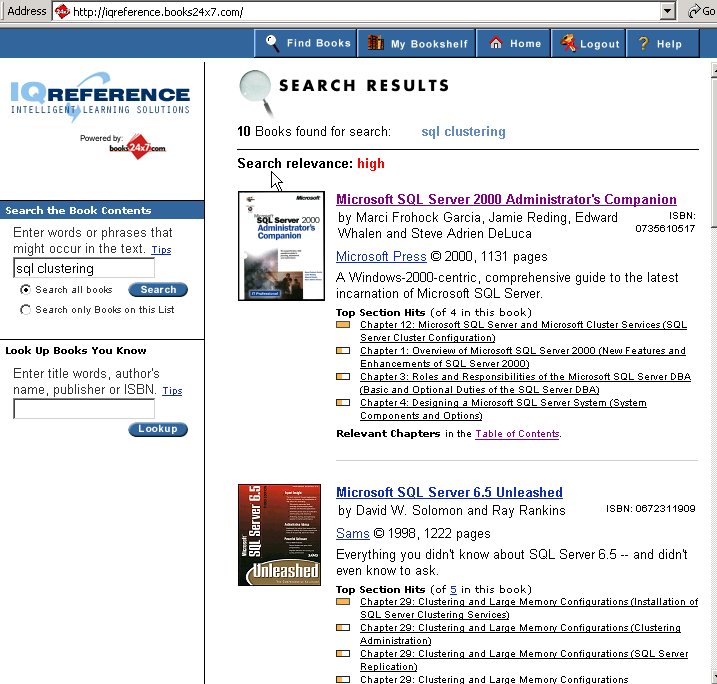Choose Logout in the navigation bar
The width and height of the screenshot is (717, 684).
point(589,43)
